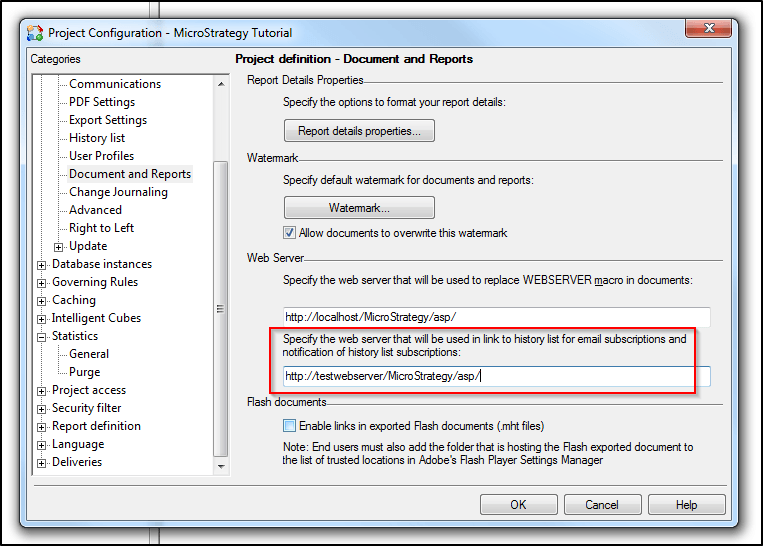Expand the Project access node
This screenshot has height=546, width=763.
click(41, 391)
